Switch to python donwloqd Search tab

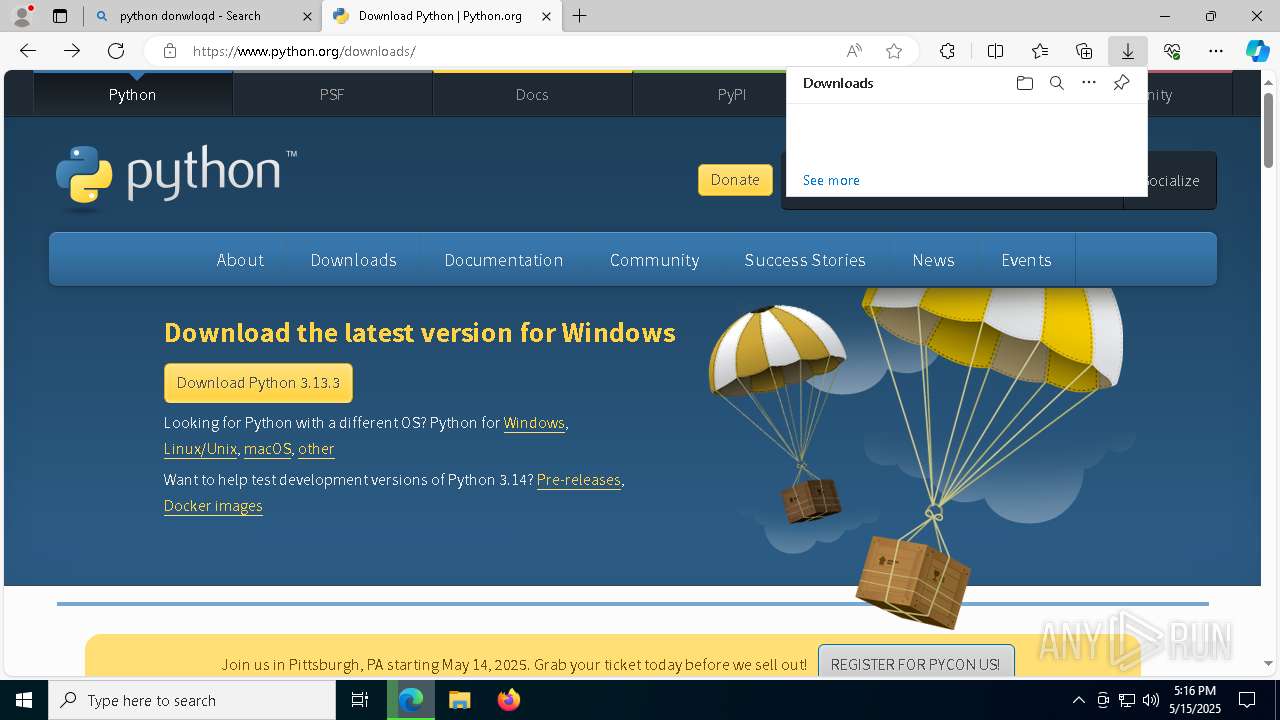204,16
